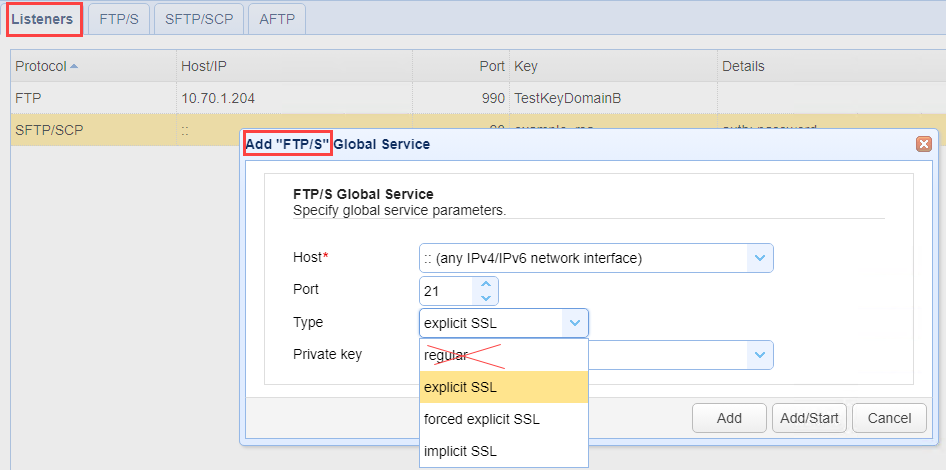946x470 pixels.
Task: Switch to the AFTP tab
Action: point(277,19)
